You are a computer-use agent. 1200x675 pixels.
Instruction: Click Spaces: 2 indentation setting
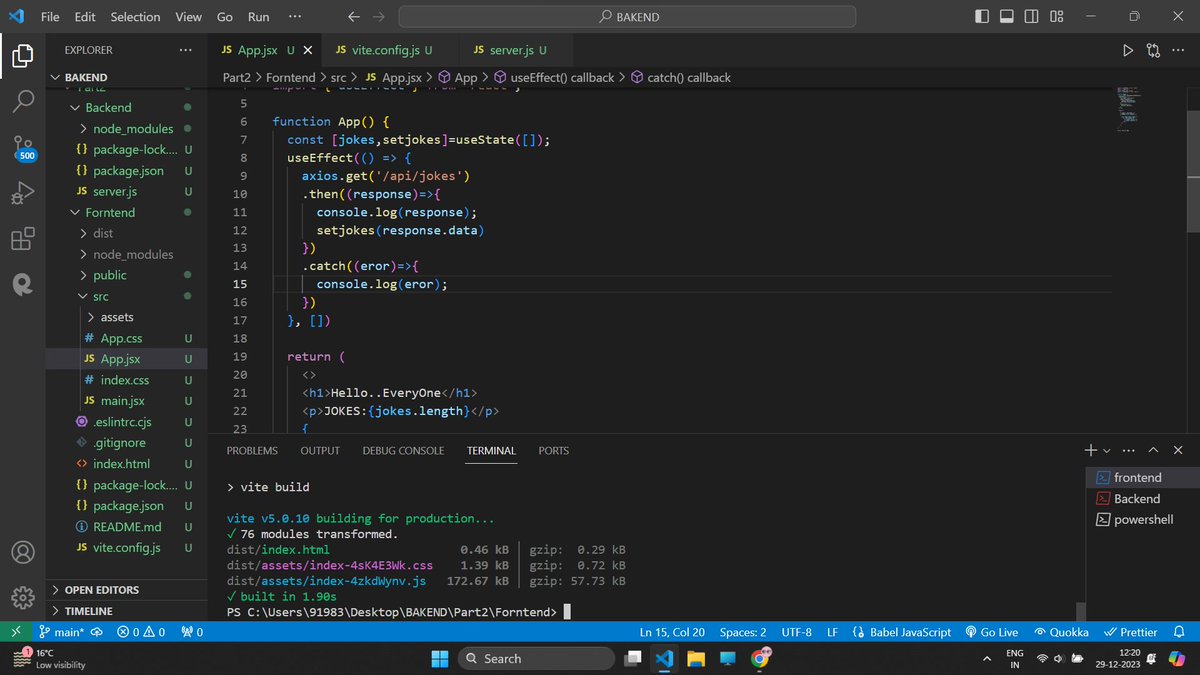coord(743,632)
